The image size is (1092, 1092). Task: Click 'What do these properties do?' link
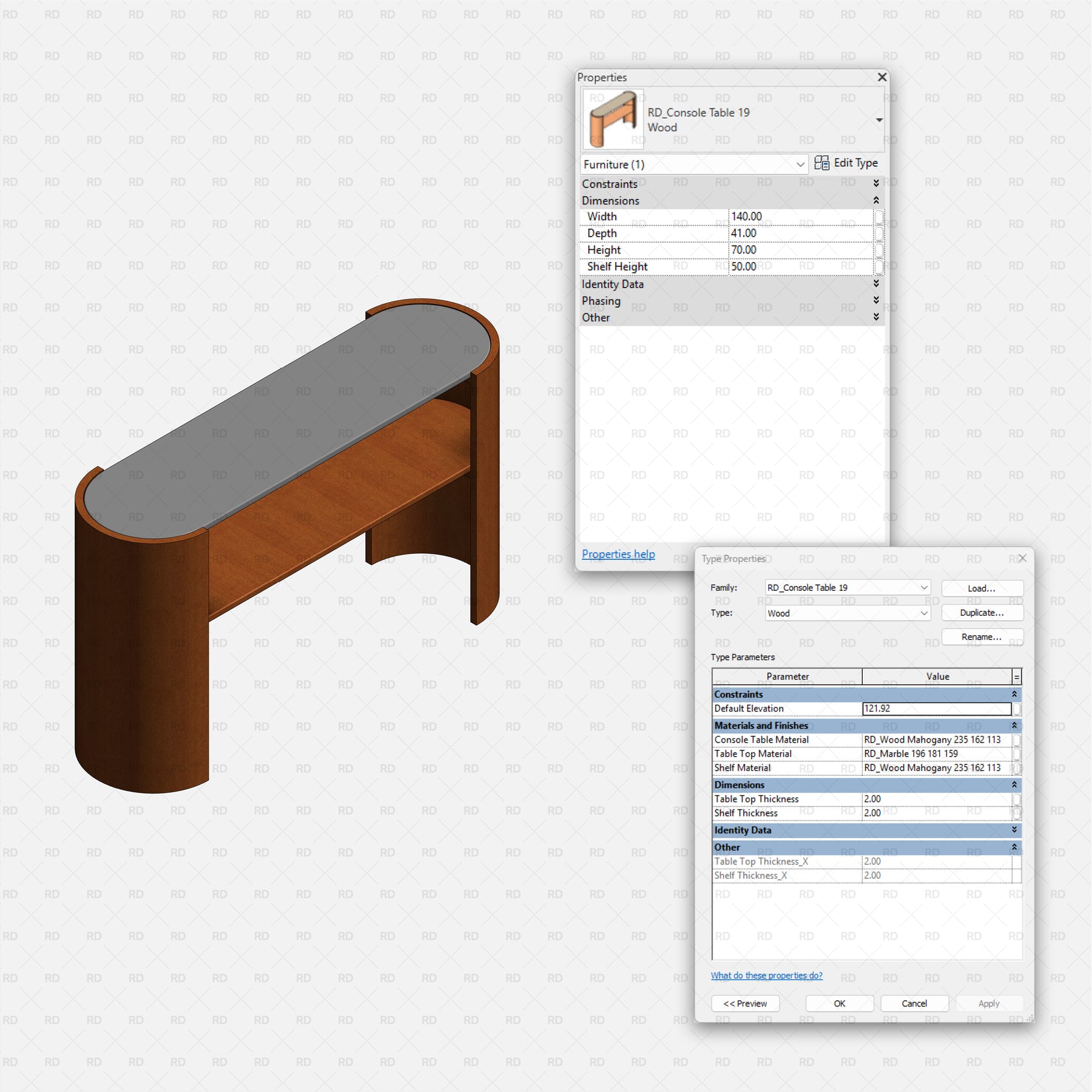point(766,976)
